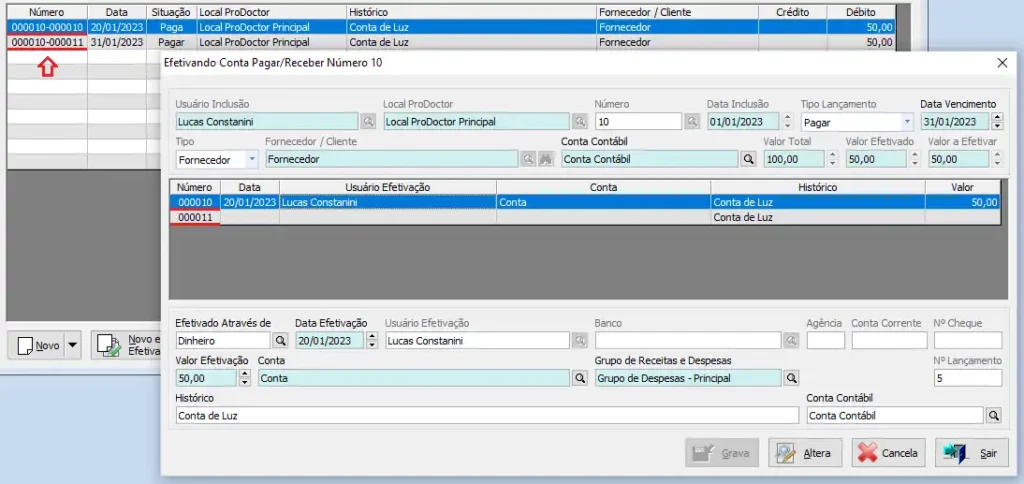Click the Efetivado Através de Dinheiro field
The image size is (1024, 484).
pyautogui.click(x=223, y=340)
